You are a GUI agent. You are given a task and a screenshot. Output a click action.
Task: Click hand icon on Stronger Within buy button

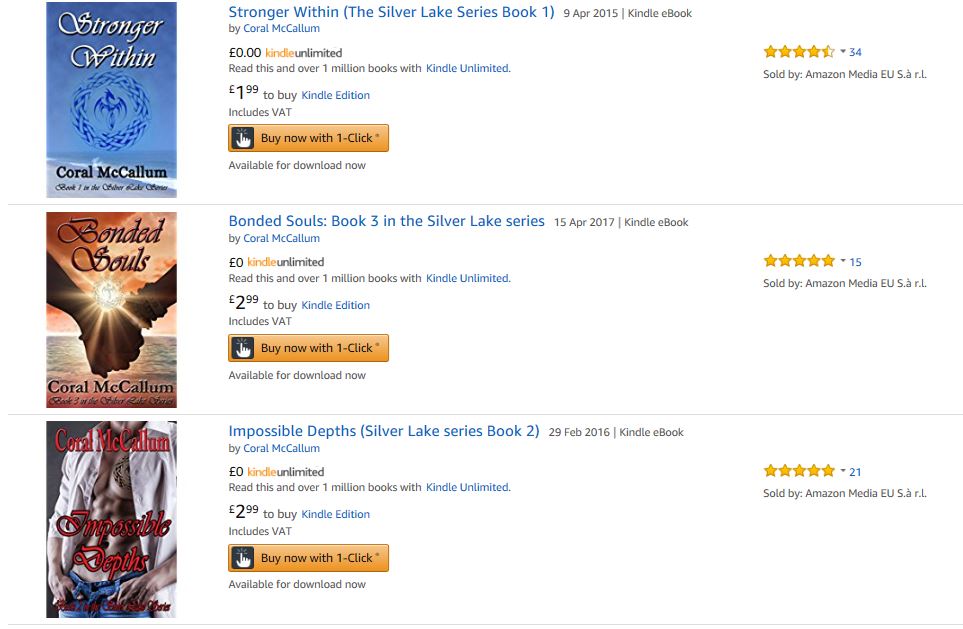coord(242,138)
